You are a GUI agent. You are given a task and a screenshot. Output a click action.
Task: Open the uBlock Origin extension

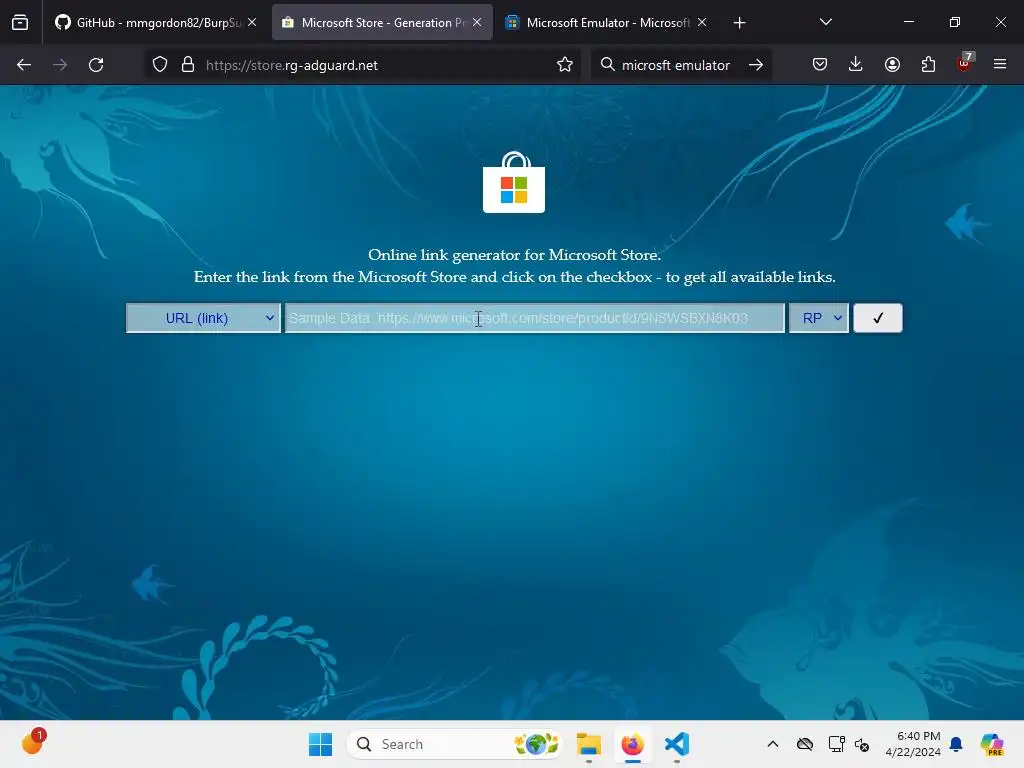965,63
